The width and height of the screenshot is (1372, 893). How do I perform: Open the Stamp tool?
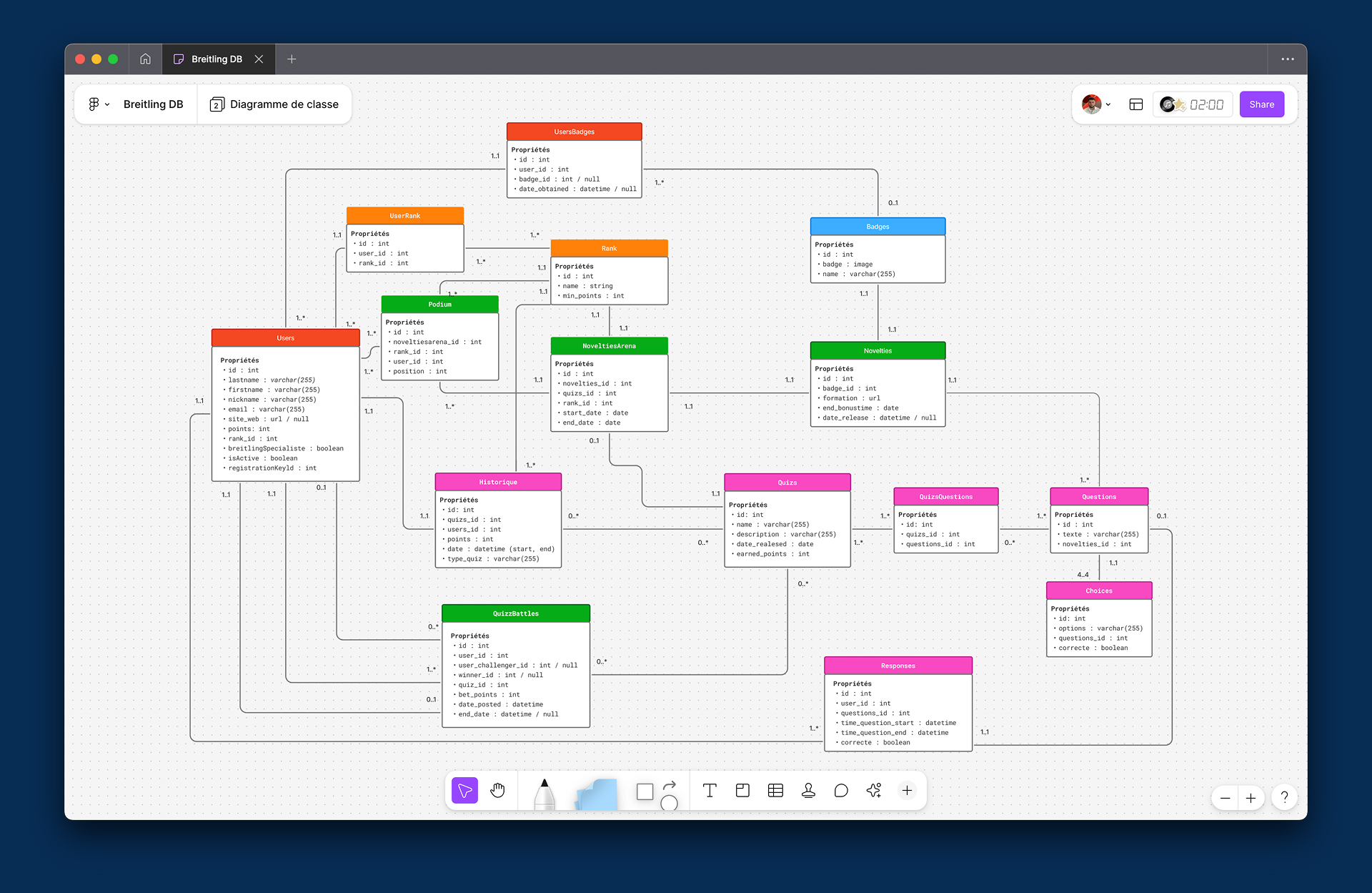click(808, 790)
